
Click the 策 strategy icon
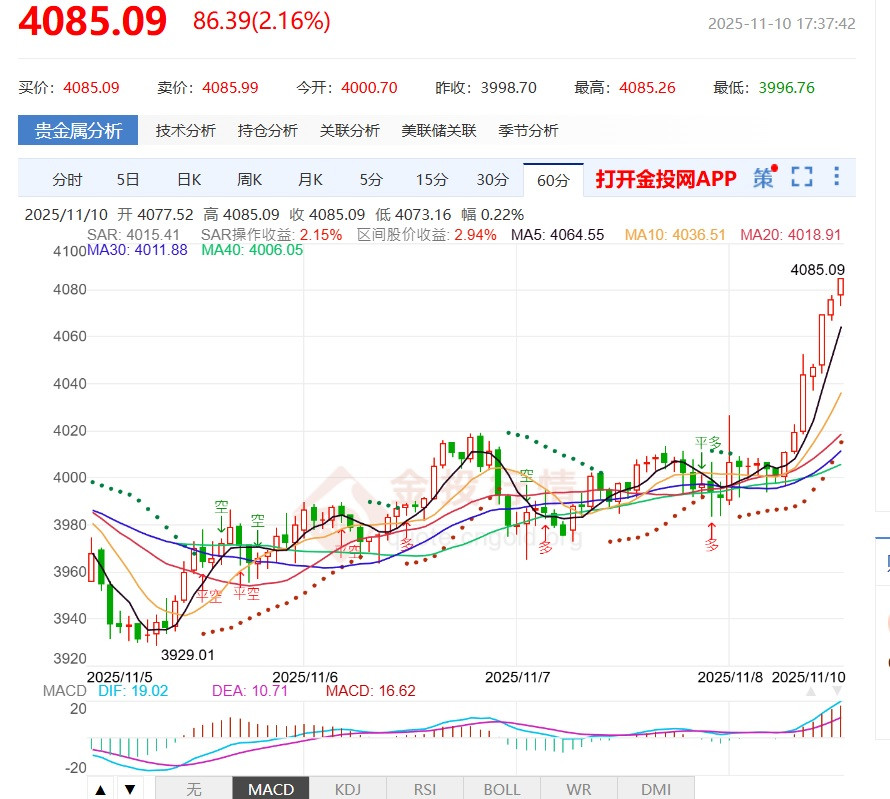[764, 179]
